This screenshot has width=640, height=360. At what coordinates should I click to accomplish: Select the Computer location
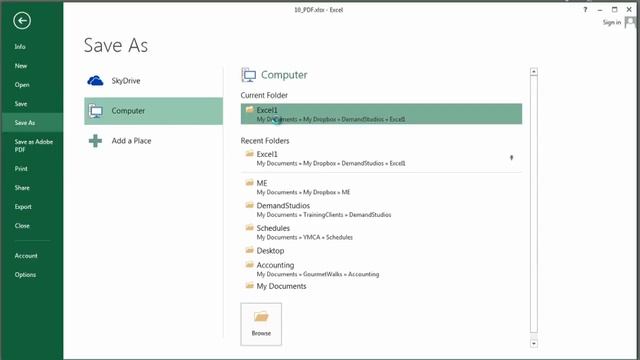tap(153, 111)
